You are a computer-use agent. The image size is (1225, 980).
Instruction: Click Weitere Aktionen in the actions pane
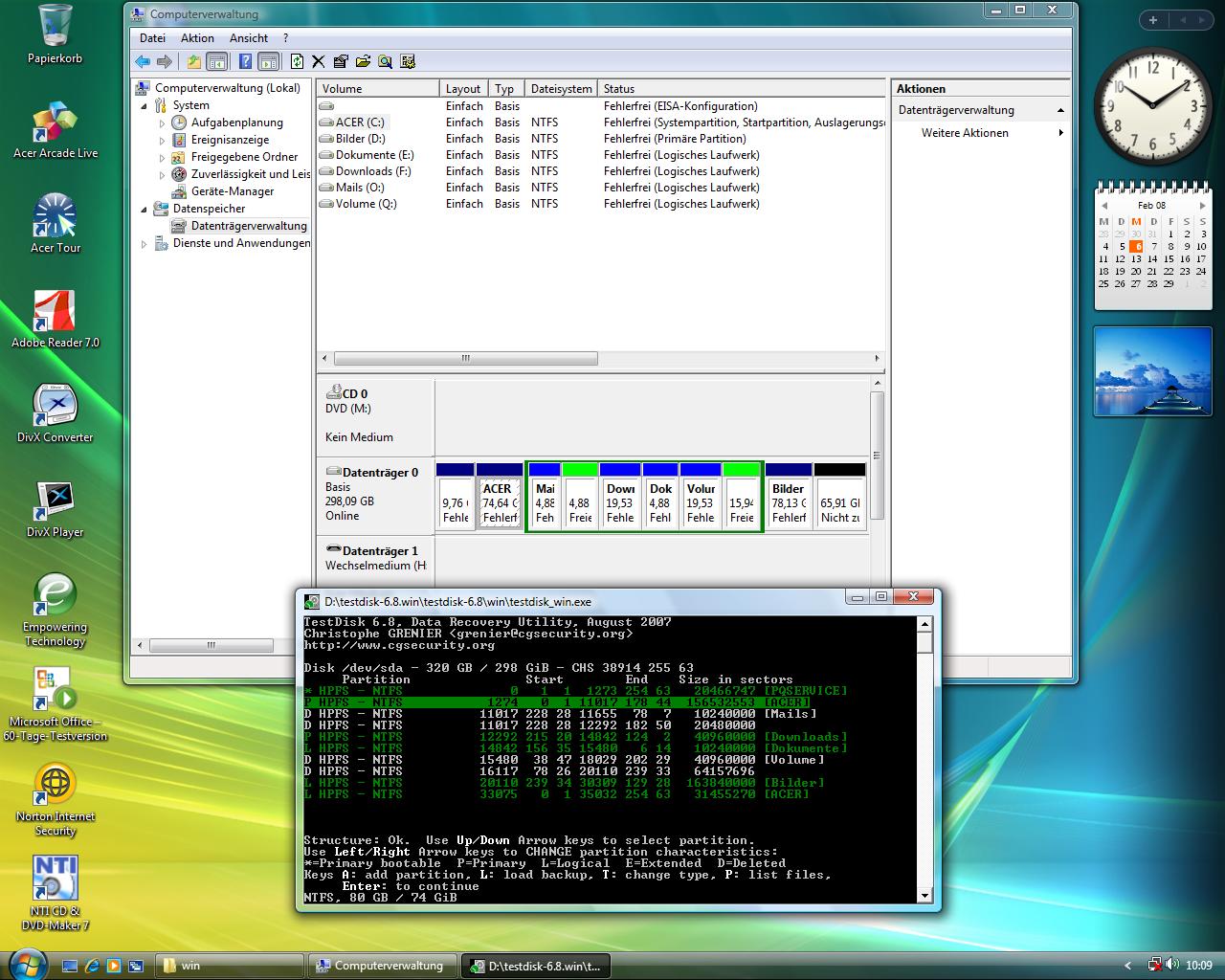[x=965, y=133]
